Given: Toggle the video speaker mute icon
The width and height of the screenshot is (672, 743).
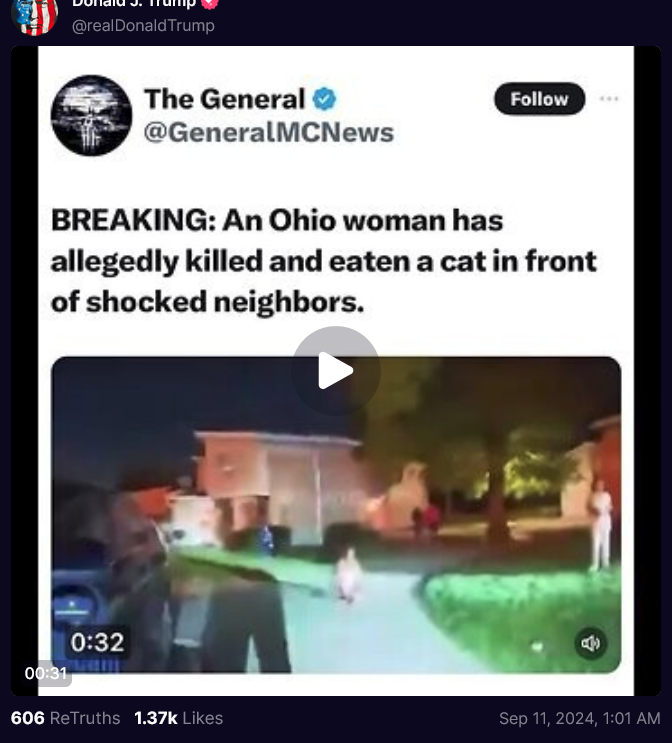Looking at the screenshot, I should click(x=590, y=643).
